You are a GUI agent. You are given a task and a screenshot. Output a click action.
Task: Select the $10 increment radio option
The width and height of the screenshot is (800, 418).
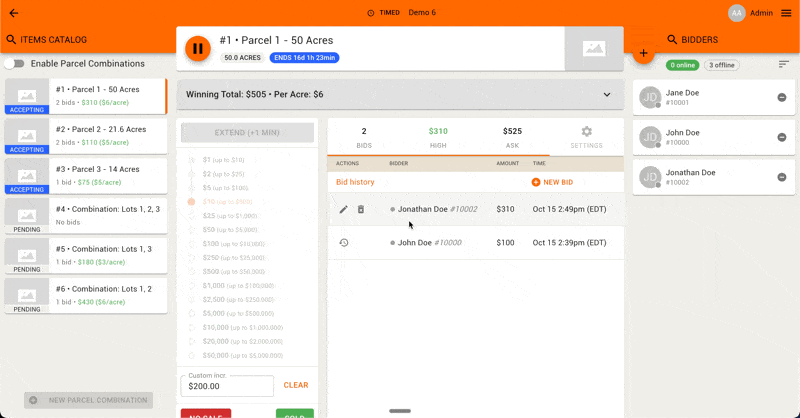point(192,202)
